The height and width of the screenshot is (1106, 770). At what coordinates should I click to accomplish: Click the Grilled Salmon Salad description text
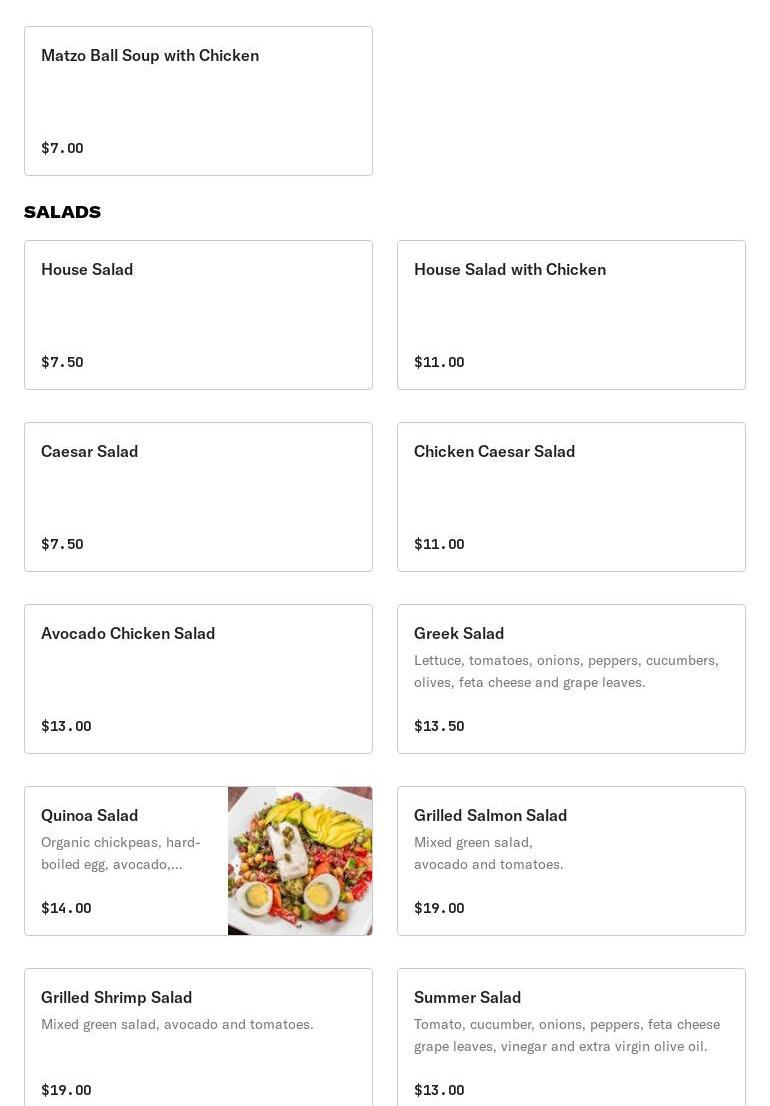[488, 853]
